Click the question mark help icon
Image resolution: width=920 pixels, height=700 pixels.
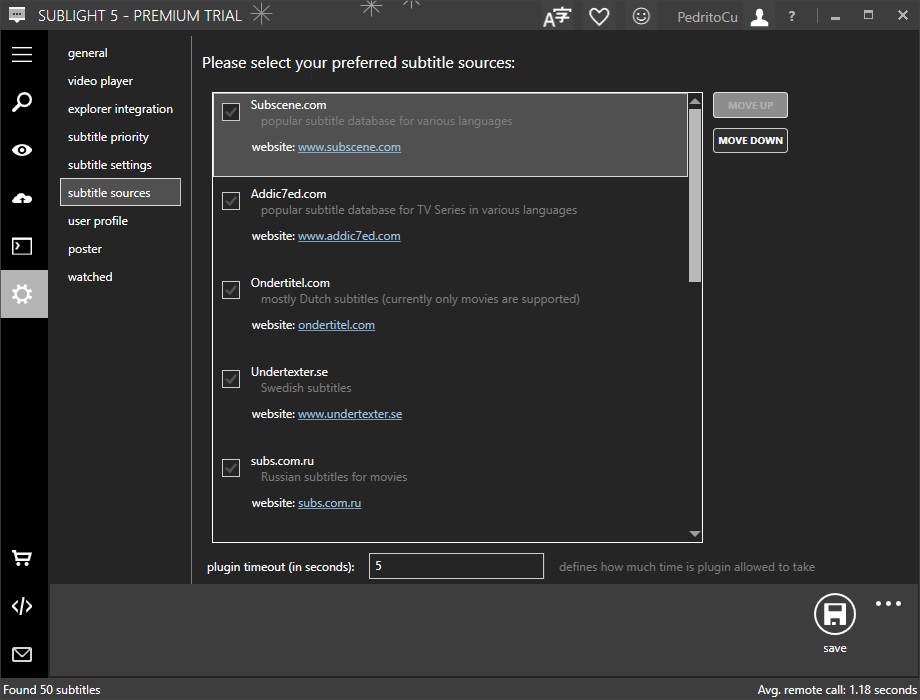[792, 16]
